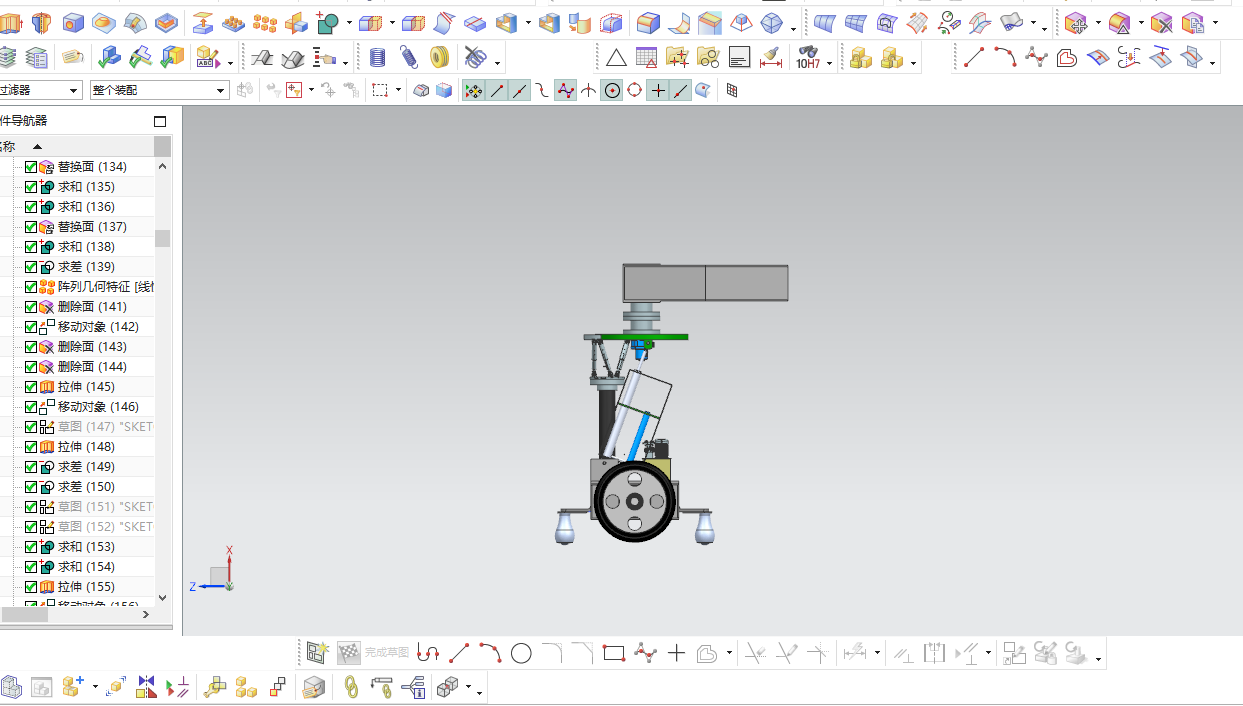The width and height of the screenshot is (1243, 706).
Task: Click the Pattern Feature orange cubes icon
Action: [x=265, y=22]
